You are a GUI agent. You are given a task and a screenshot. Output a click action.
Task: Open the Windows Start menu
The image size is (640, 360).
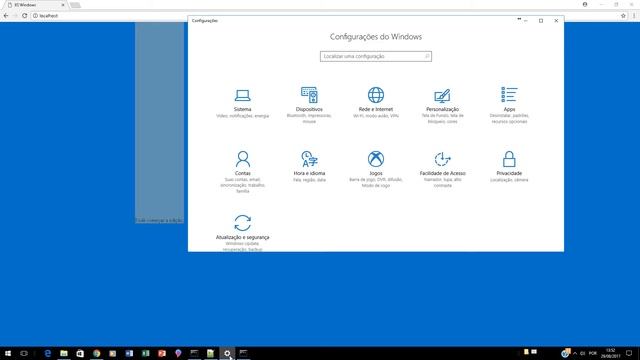pos(8,353)
